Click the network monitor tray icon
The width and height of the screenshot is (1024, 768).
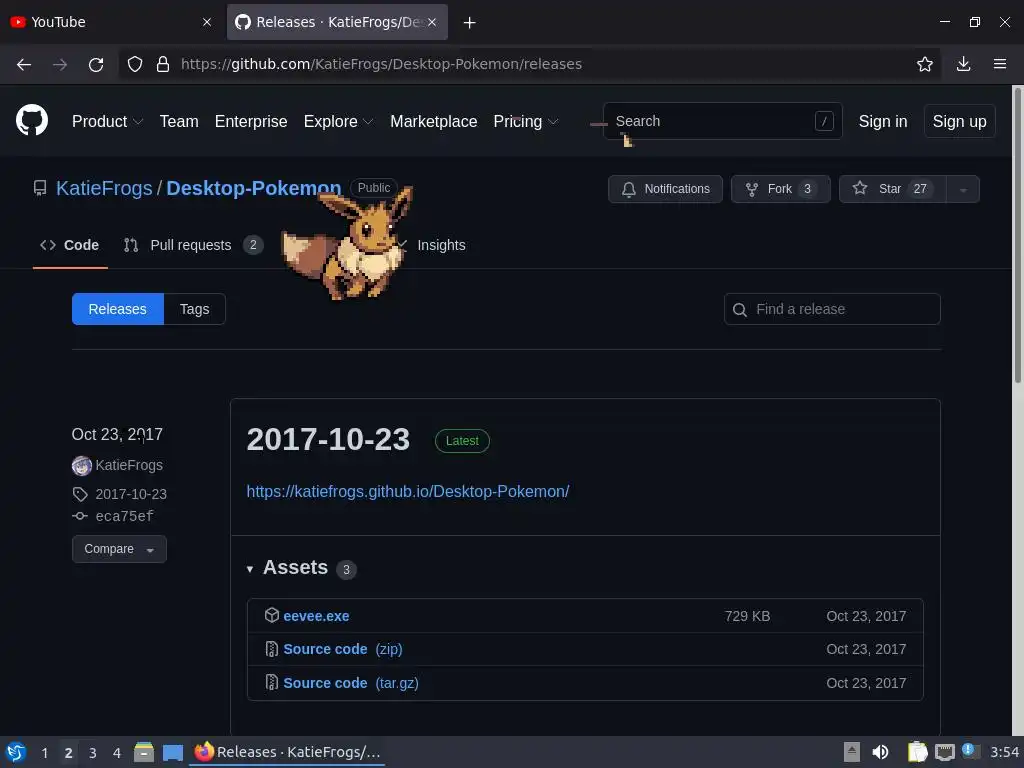[x=944, y=753]
